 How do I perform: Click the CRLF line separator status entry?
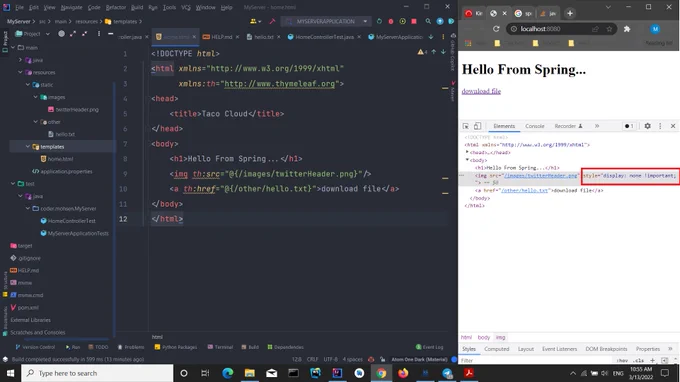pos(312,359)
